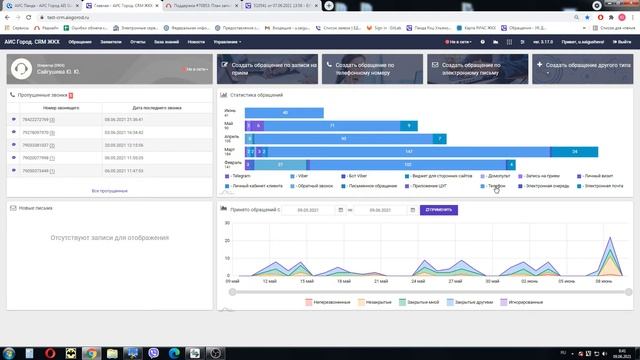Open a new browser tab with plus icon

point(329,6)
